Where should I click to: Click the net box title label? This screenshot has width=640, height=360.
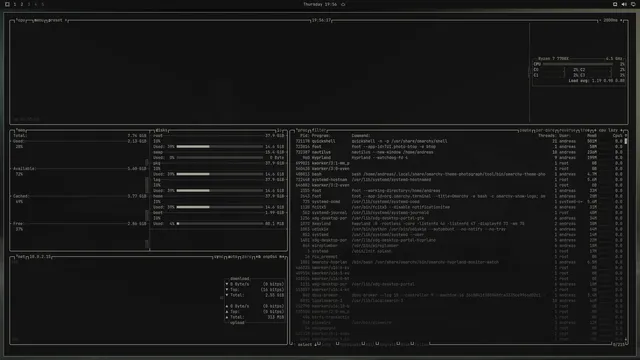[x=20, y=257]
